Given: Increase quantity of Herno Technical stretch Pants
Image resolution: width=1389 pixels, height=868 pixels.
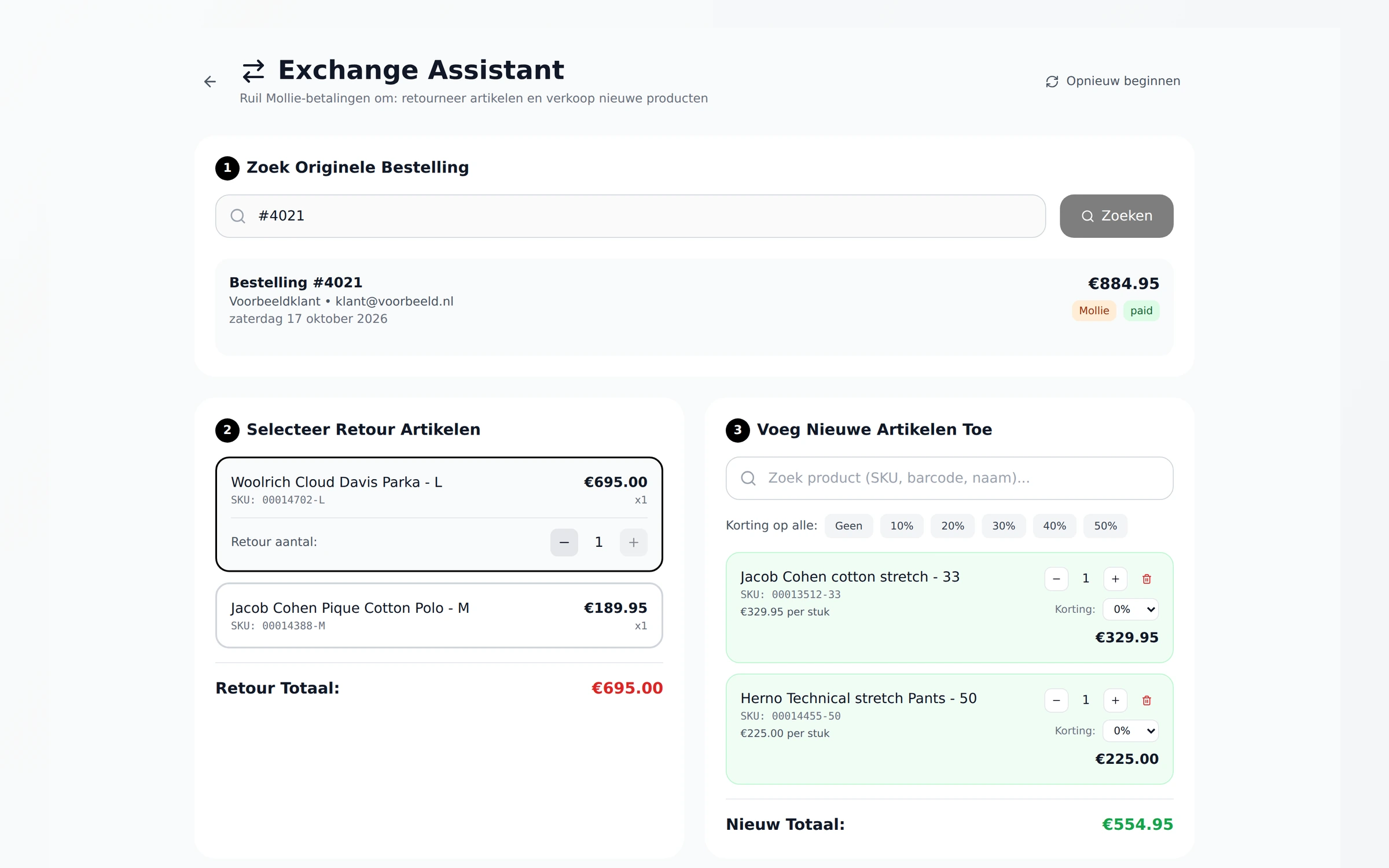Looking at the screenshot, I should click(x=1115, y=700).
